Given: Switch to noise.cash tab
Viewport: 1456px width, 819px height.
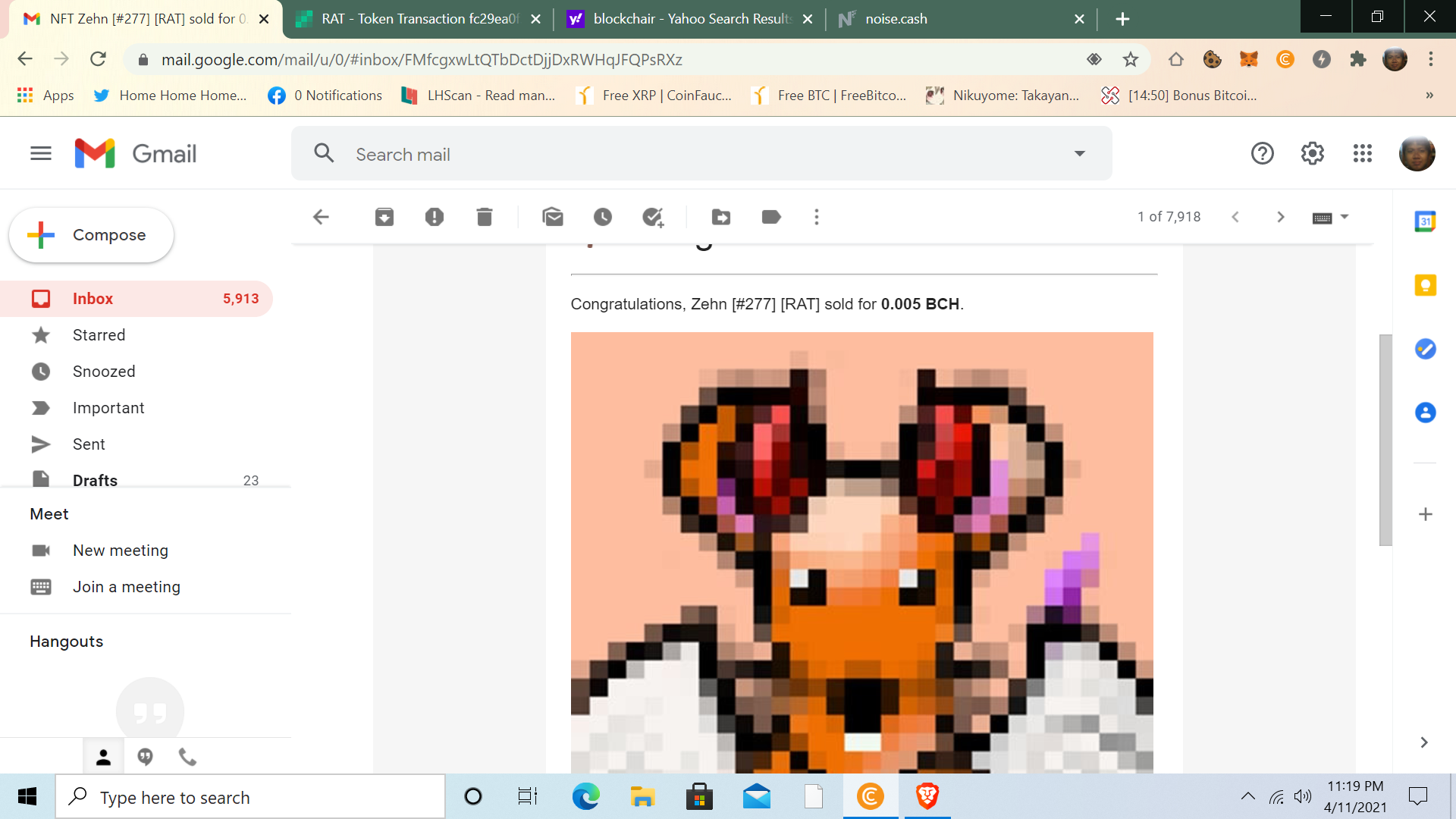Looking at the screenshot, I should [962, 19].
